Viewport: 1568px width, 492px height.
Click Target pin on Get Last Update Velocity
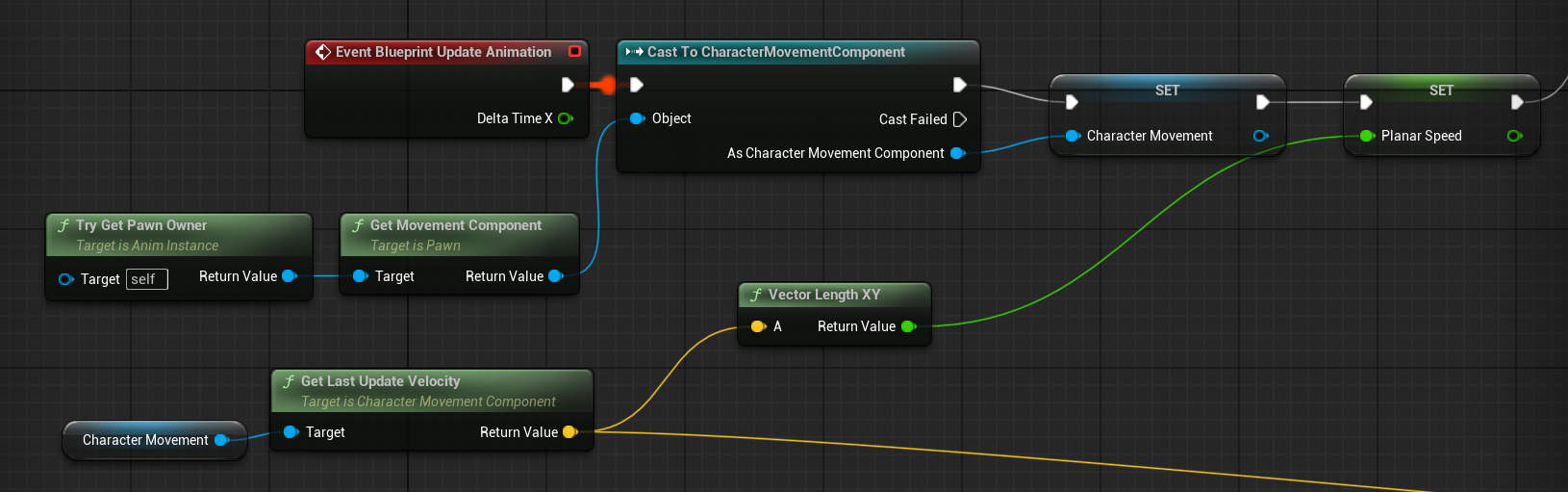(291, 432)
